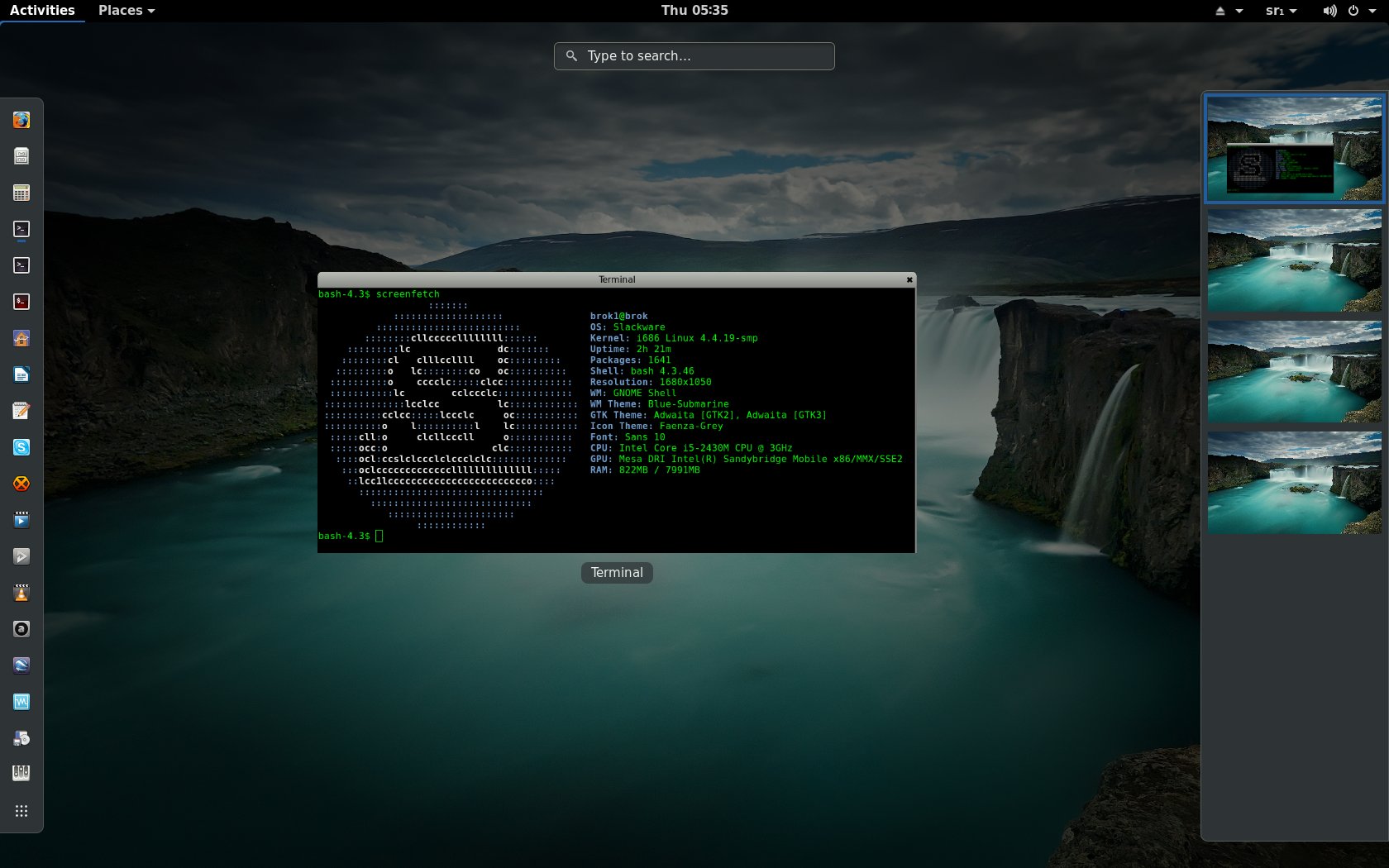Open the clock showing Thu 05:35
This screenshot has width=1389, height=868.
pyautogui.click(x=694, y=11)
